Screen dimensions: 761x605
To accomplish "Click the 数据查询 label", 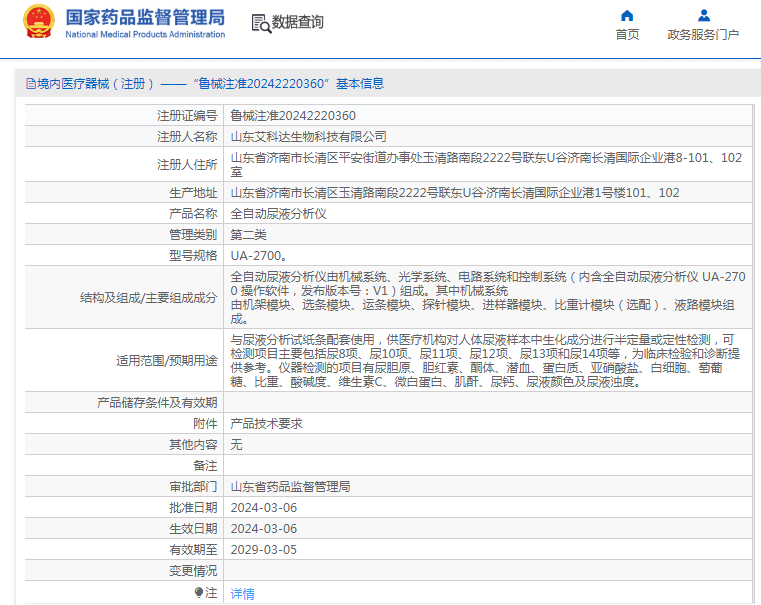I will click(298, 22).
